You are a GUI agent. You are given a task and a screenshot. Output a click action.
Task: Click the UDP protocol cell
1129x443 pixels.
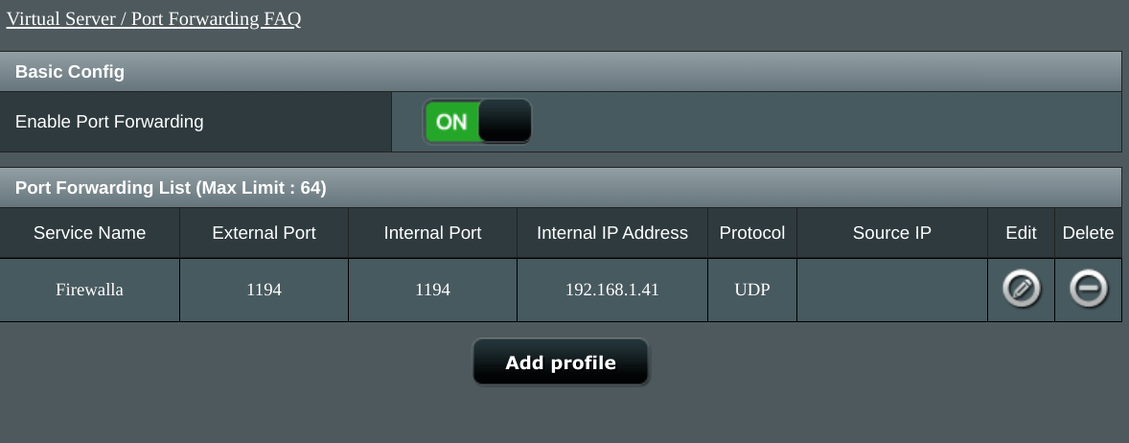[x=752, y=289]
